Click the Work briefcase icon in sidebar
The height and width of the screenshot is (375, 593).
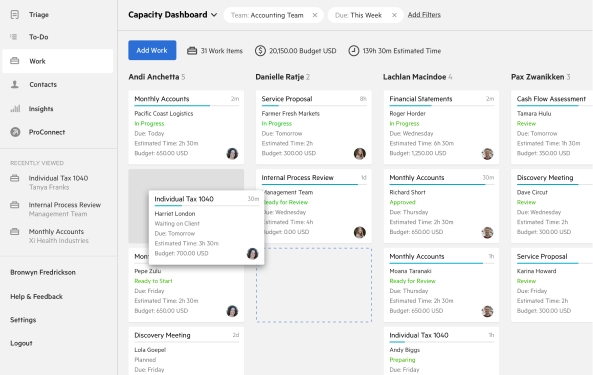tap(14, 61)
